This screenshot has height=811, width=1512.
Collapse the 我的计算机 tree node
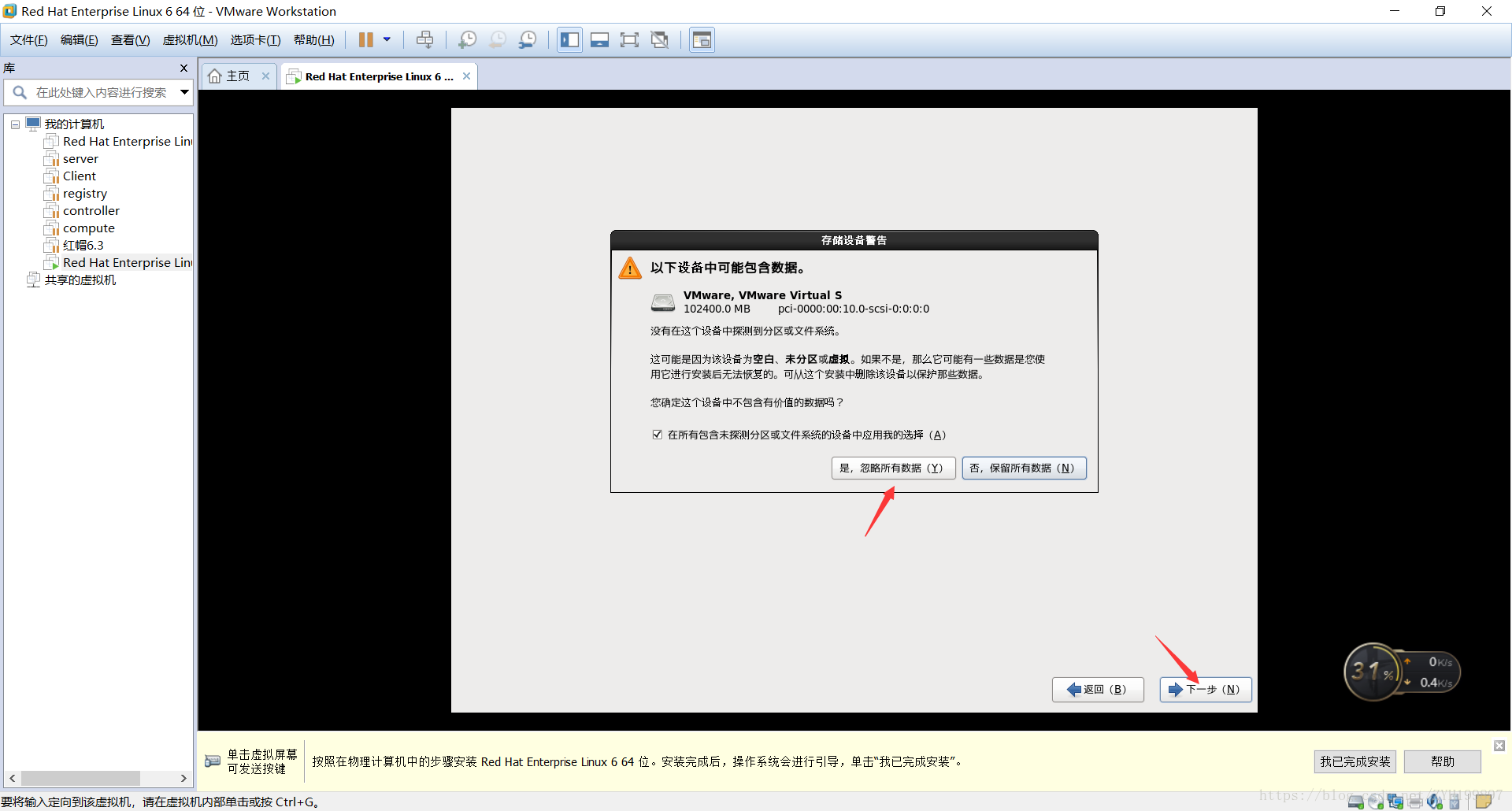click(x=15, y=124)
